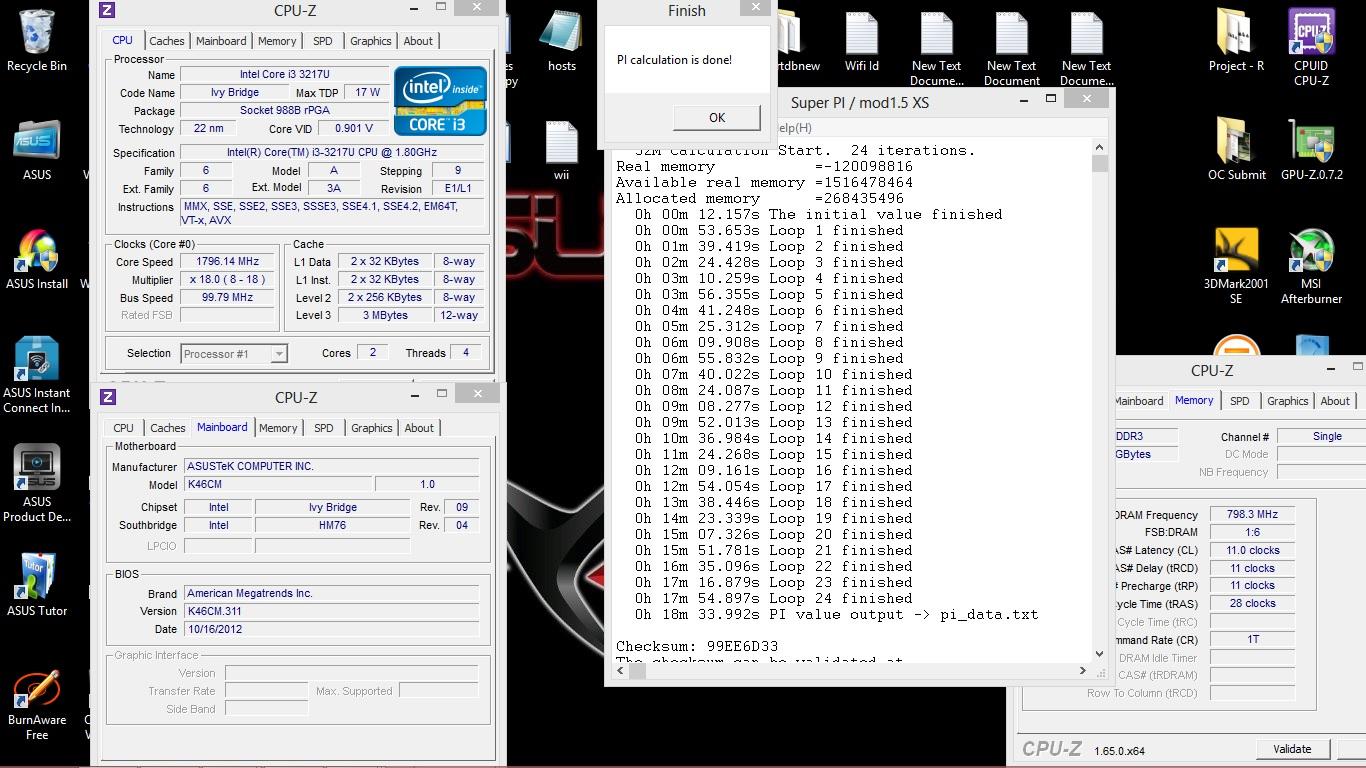Click Super PI vertical scrollbar up arrow
1366x768 pixels.
tap(1099, 147)
